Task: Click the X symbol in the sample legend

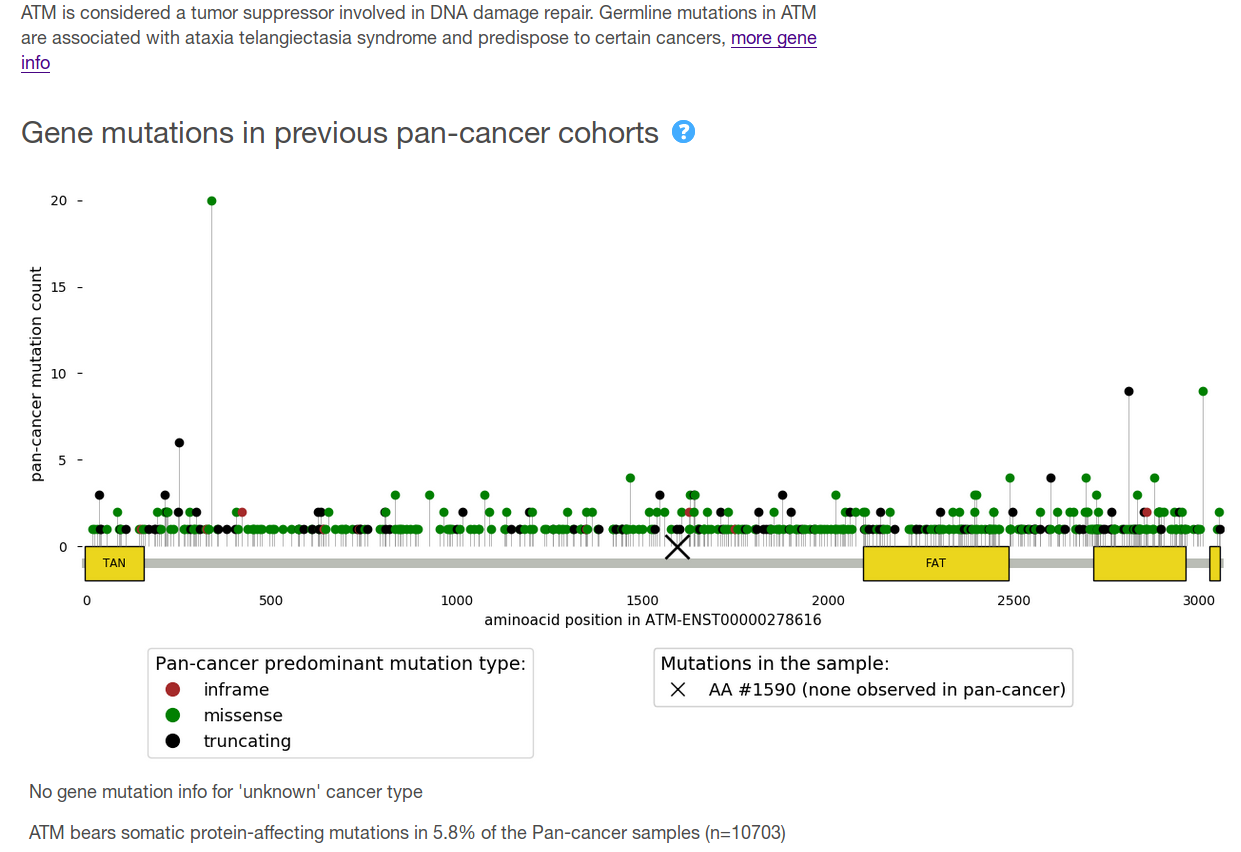Action: click(x=678, y=690)
